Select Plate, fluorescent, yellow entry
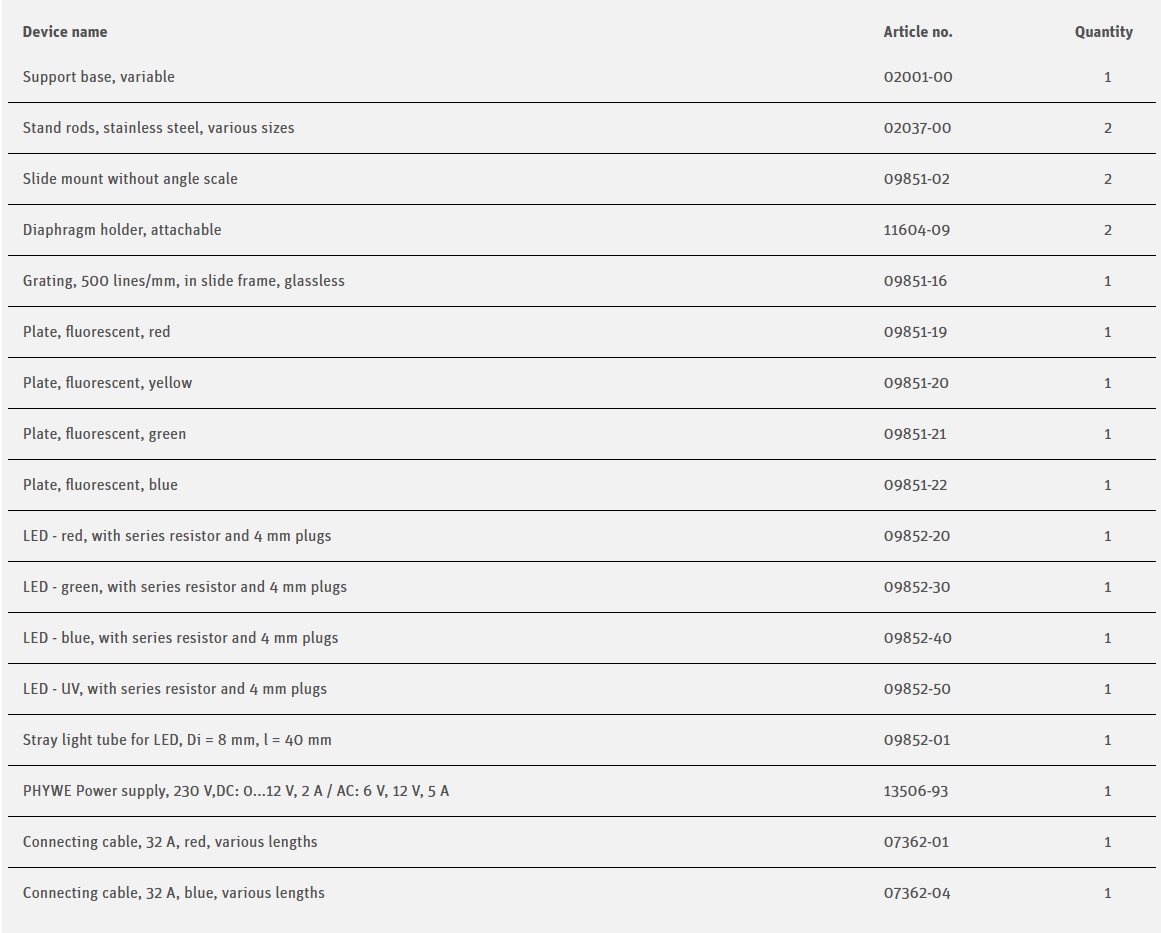Image resolution: width=1161 pixels, height=933 pixels. (x=107, y=383)
